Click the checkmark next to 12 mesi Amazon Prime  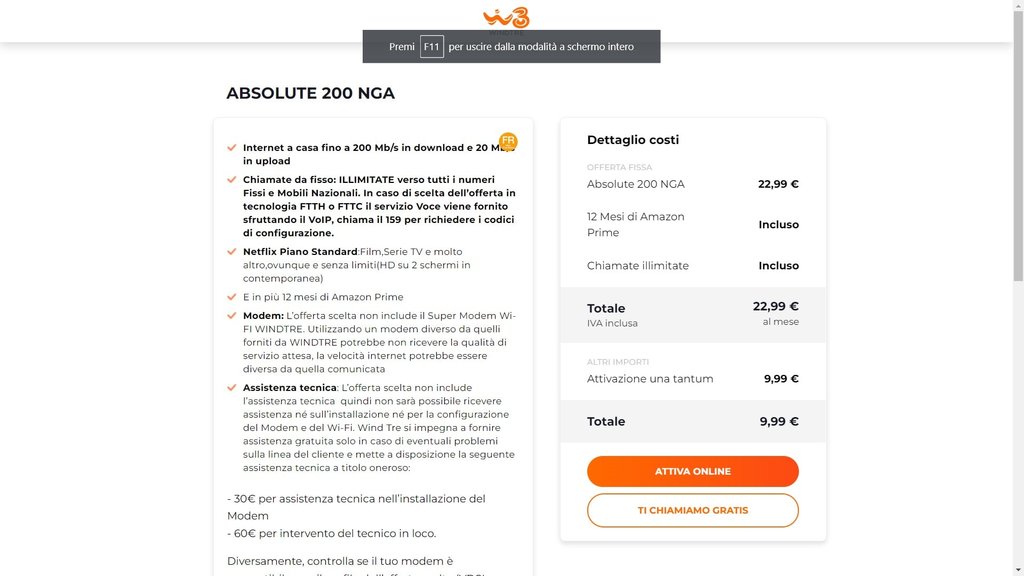[x=232, y=297]
